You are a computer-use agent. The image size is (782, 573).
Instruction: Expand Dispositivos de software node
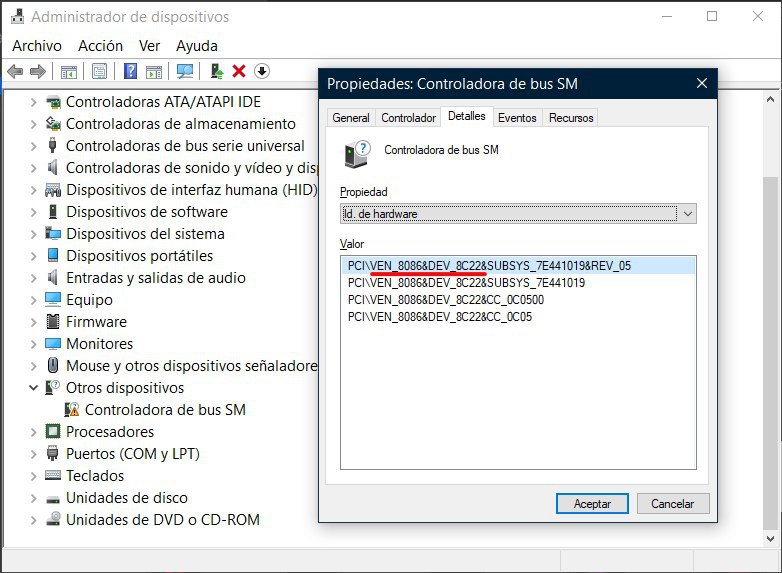(x=33, y=212)
